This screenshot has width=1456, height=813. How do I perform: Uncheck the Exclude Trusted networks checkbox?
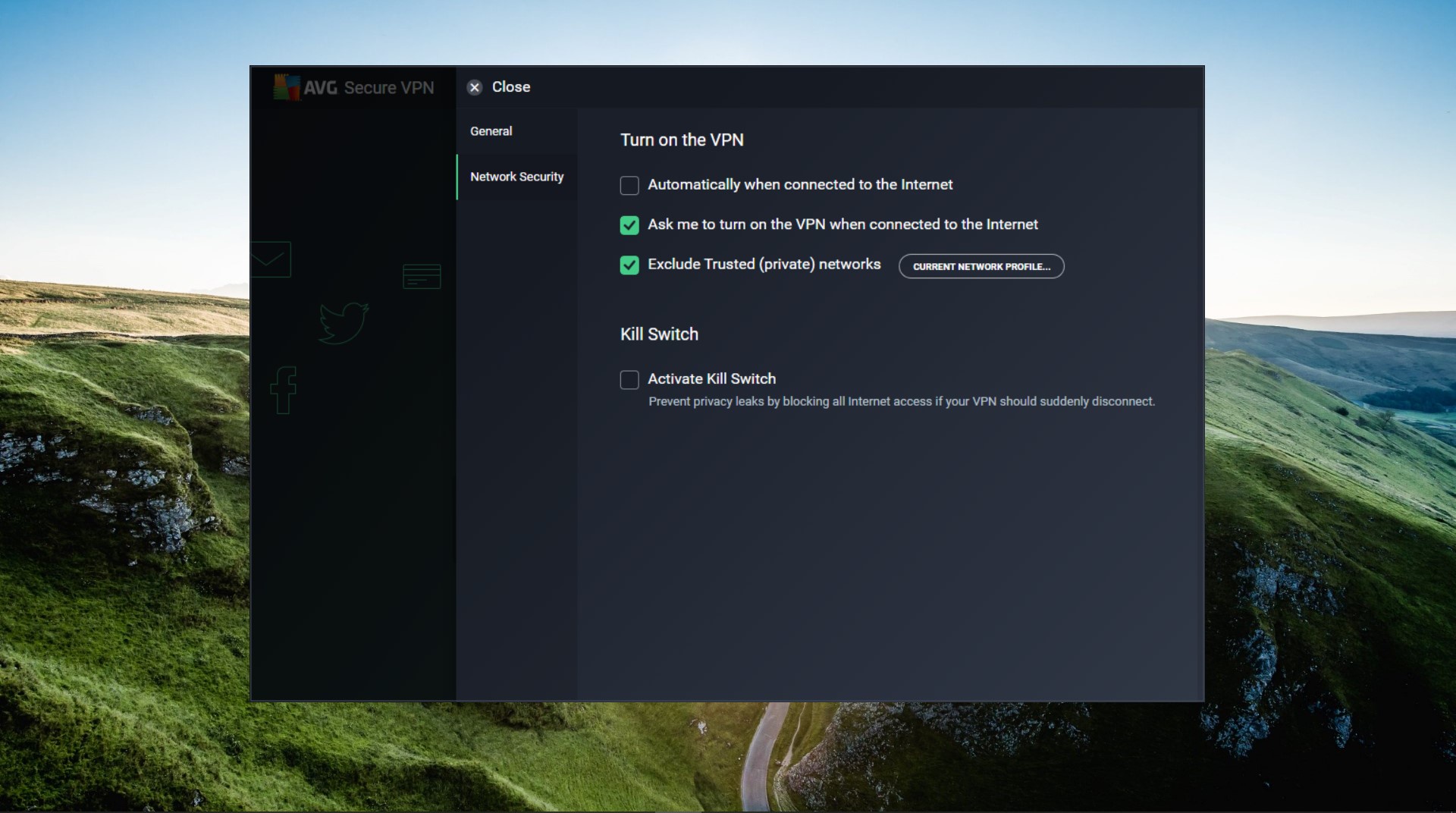click(x=629, y=265)
